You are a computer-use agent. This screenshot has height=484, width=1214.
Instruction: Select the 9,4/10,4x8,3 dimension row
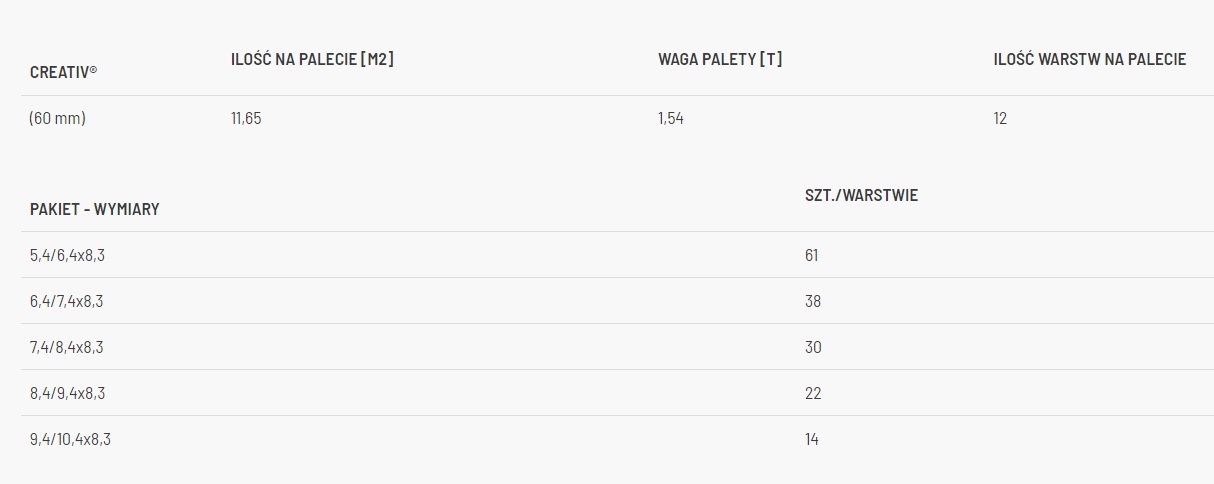[x=70, y=439]
